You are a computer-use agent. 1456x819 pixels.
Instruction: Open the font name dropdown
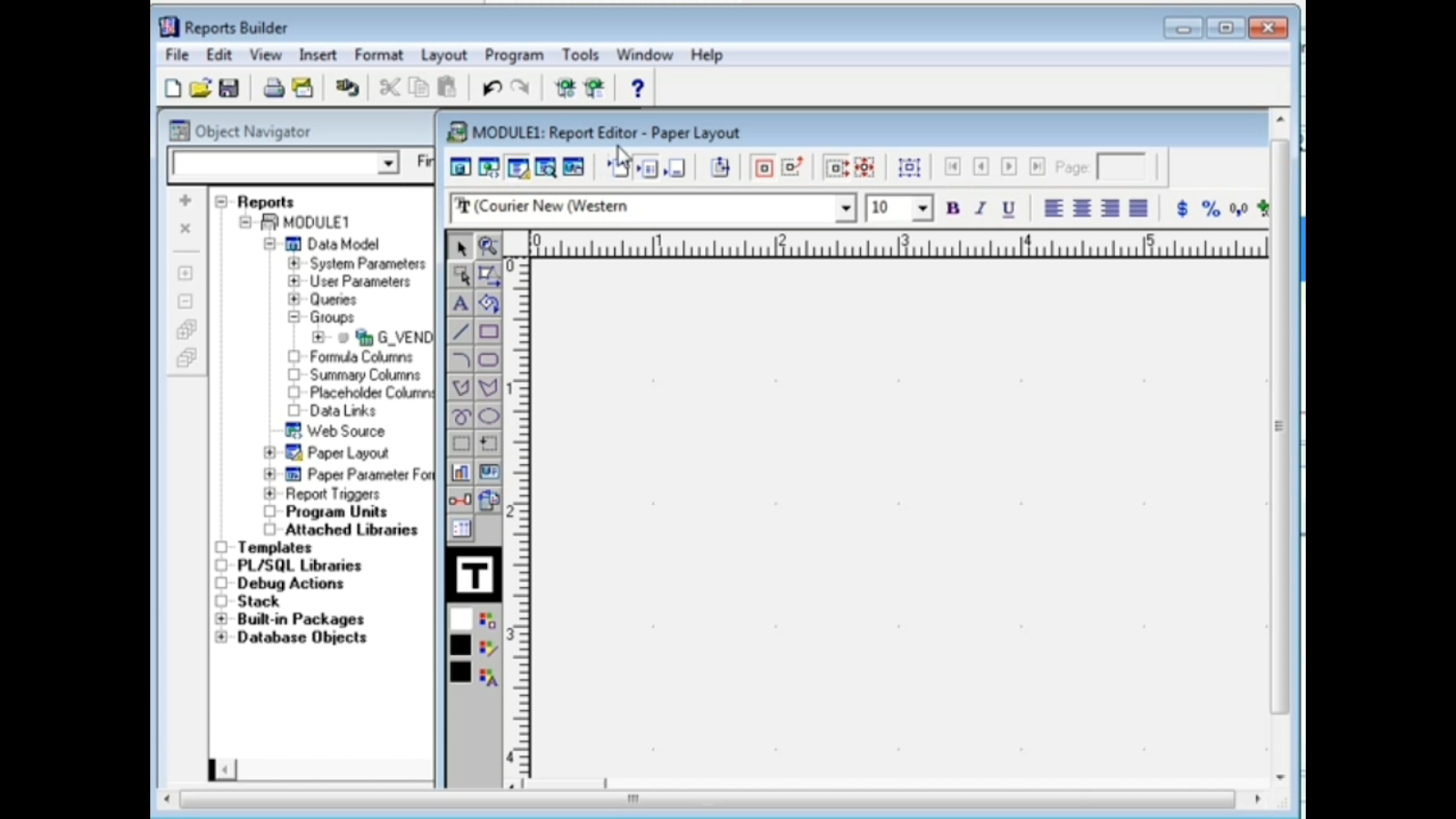[x=844, y=207]
